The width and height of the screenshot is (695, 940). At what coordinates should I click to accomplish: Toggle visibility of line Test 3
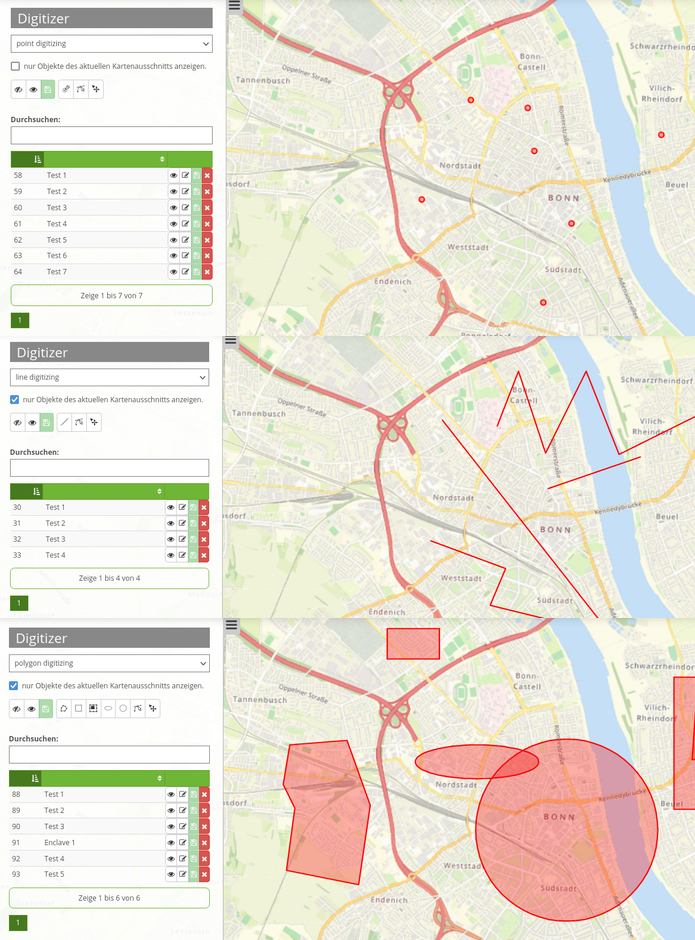[x=172, y=539]
